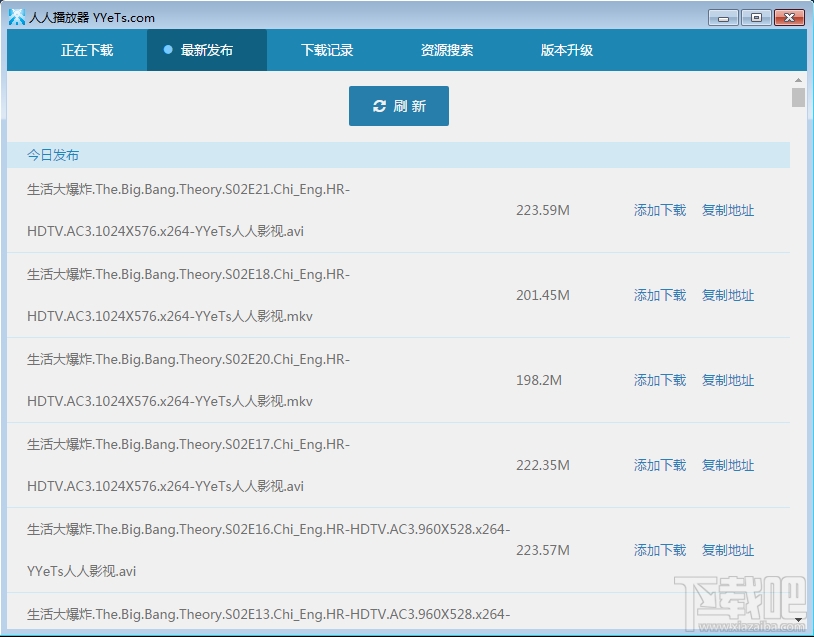Screen dimensions: 814x637
Task: Maximize the 人人播放器 window
Action: (x=756, y=18)
